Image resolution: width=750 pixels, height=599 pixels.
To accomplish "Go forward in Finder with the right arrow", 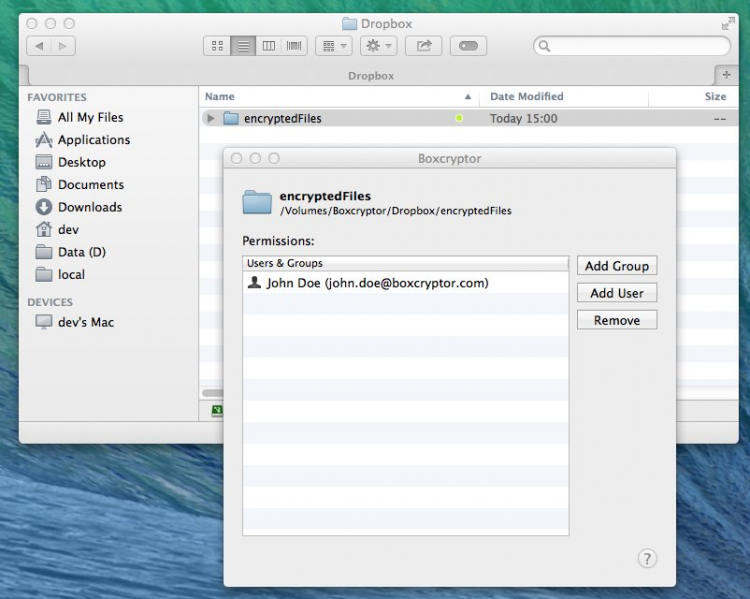I will [x=63, y=46].
